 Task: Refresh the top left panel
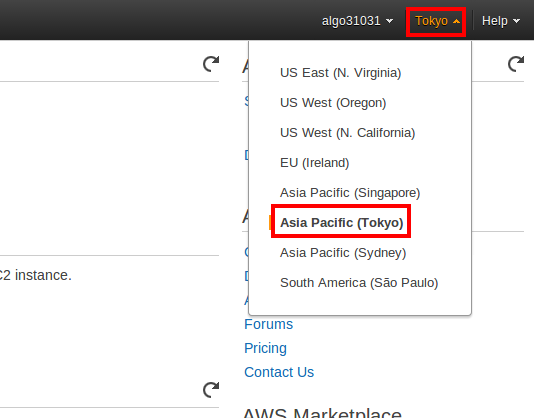pos(211,64)
